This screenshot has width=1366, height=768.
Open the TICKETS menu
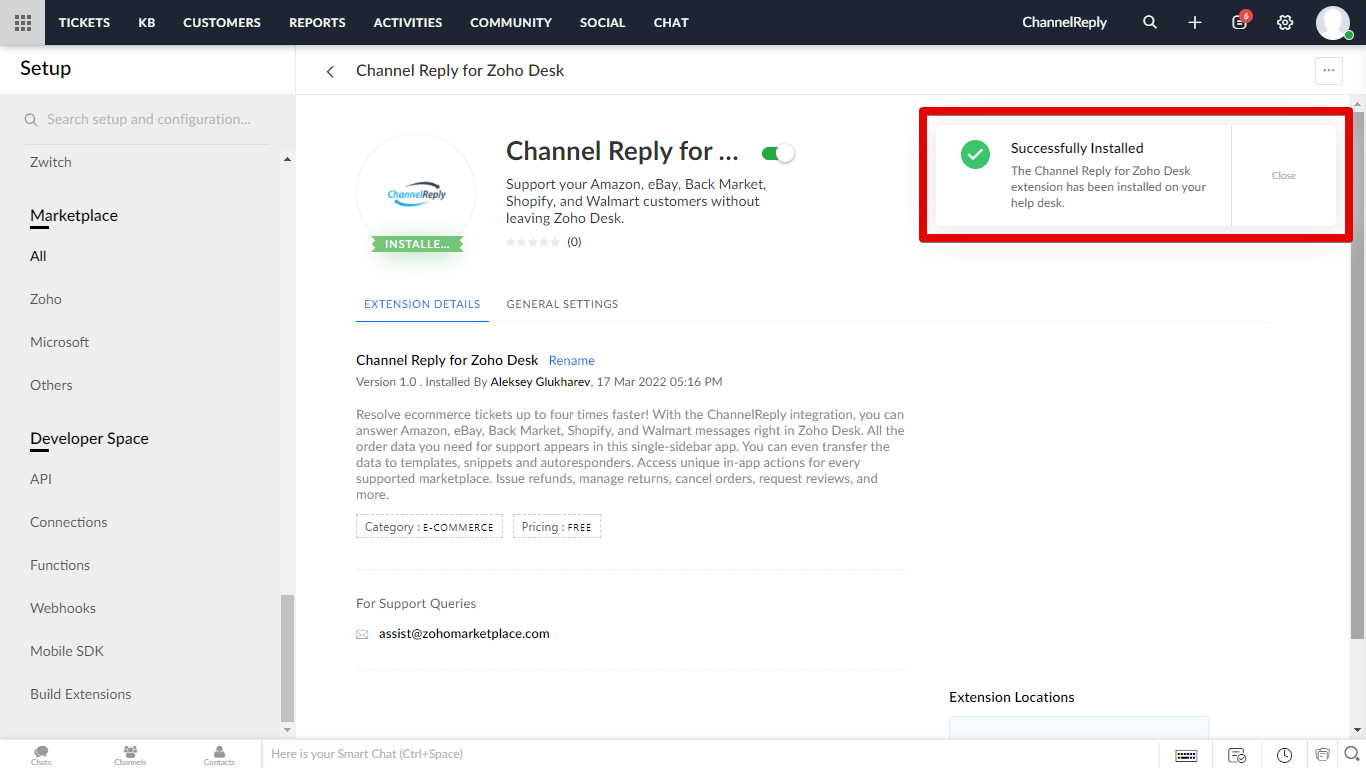[x=84, y=22]
